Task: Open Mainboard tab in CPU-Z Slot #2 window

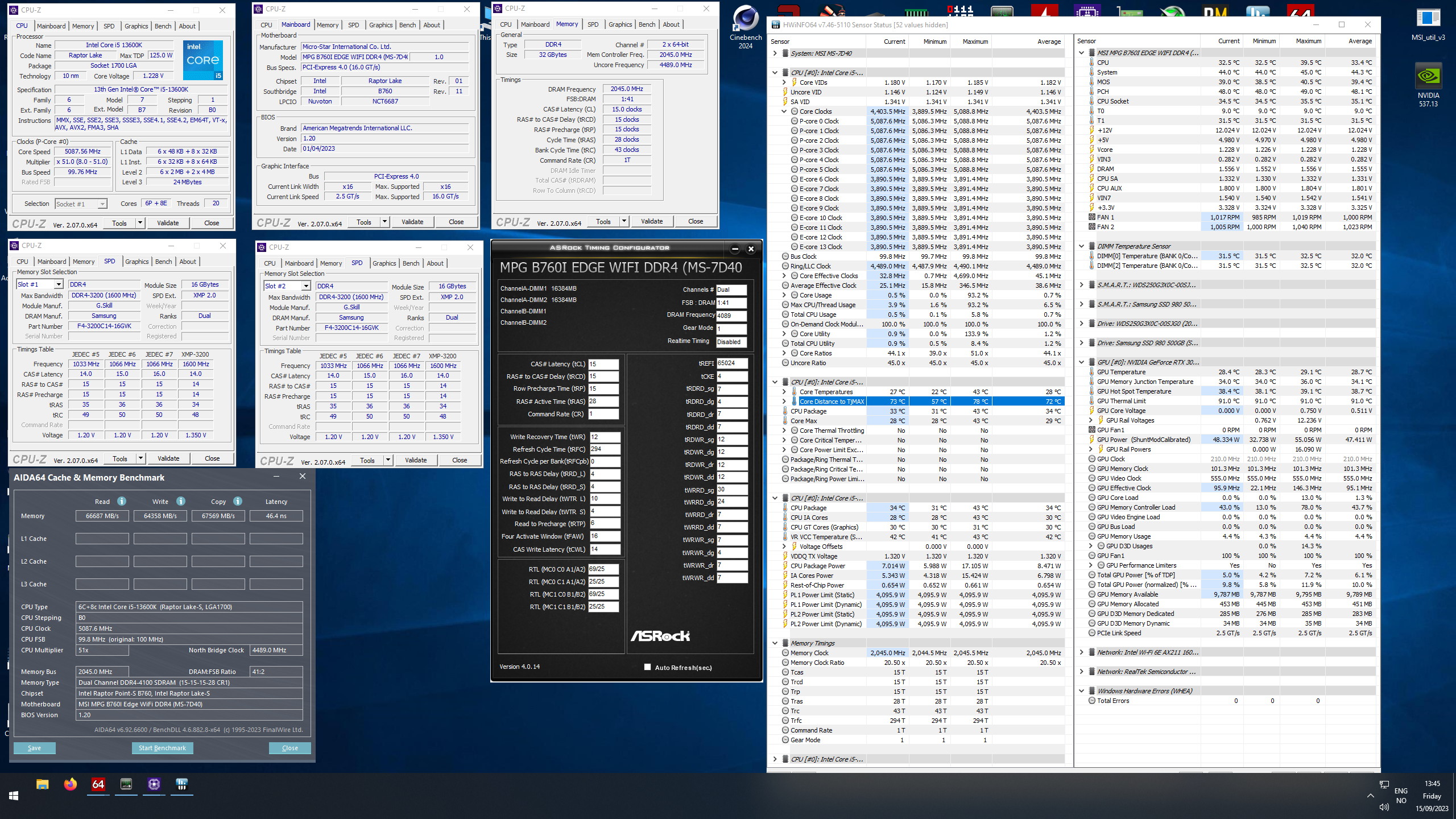Action: point(299,263)
